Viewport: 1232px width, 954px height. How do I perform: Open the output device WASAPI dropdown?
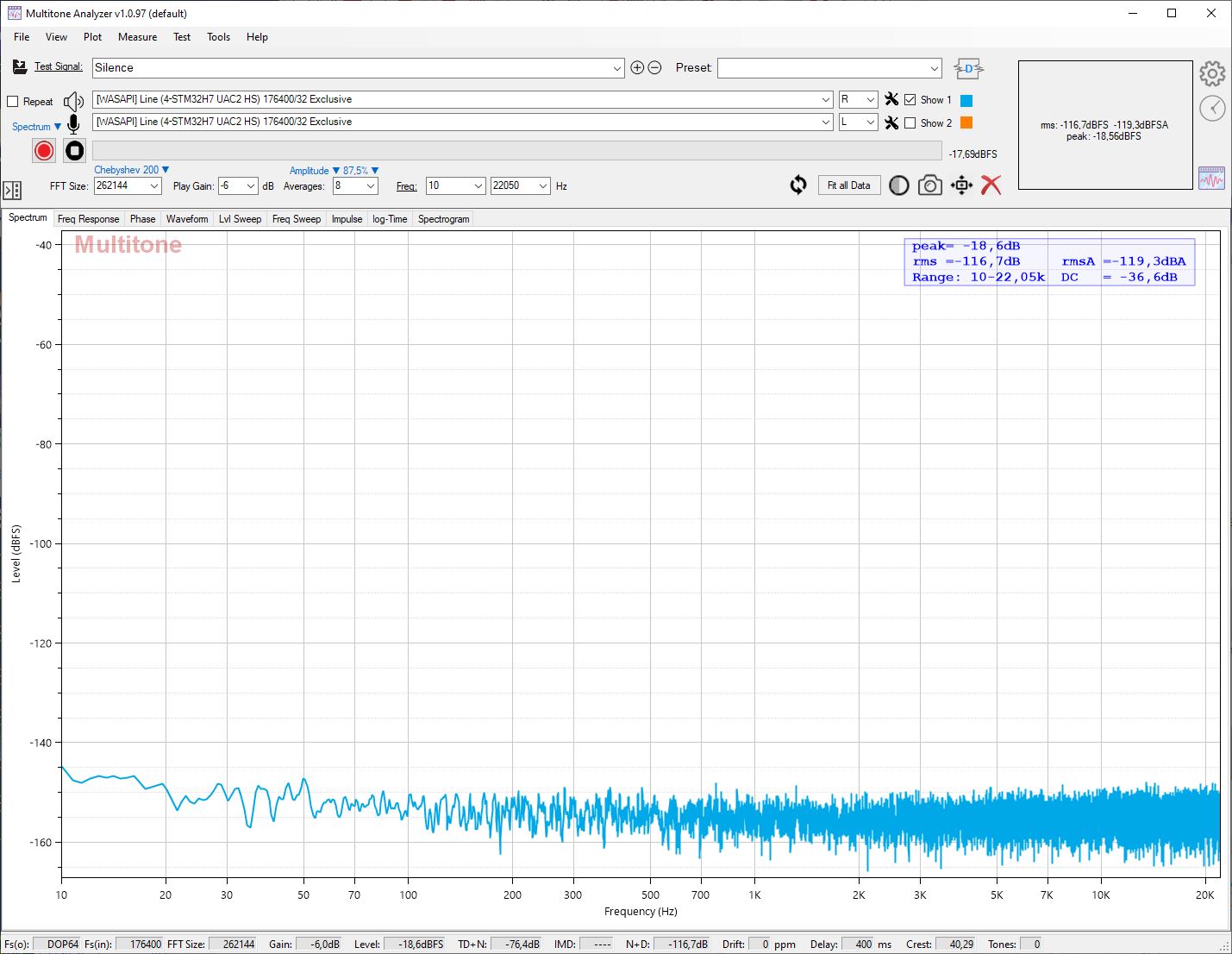pyautogui.click(x=463, y=99)
